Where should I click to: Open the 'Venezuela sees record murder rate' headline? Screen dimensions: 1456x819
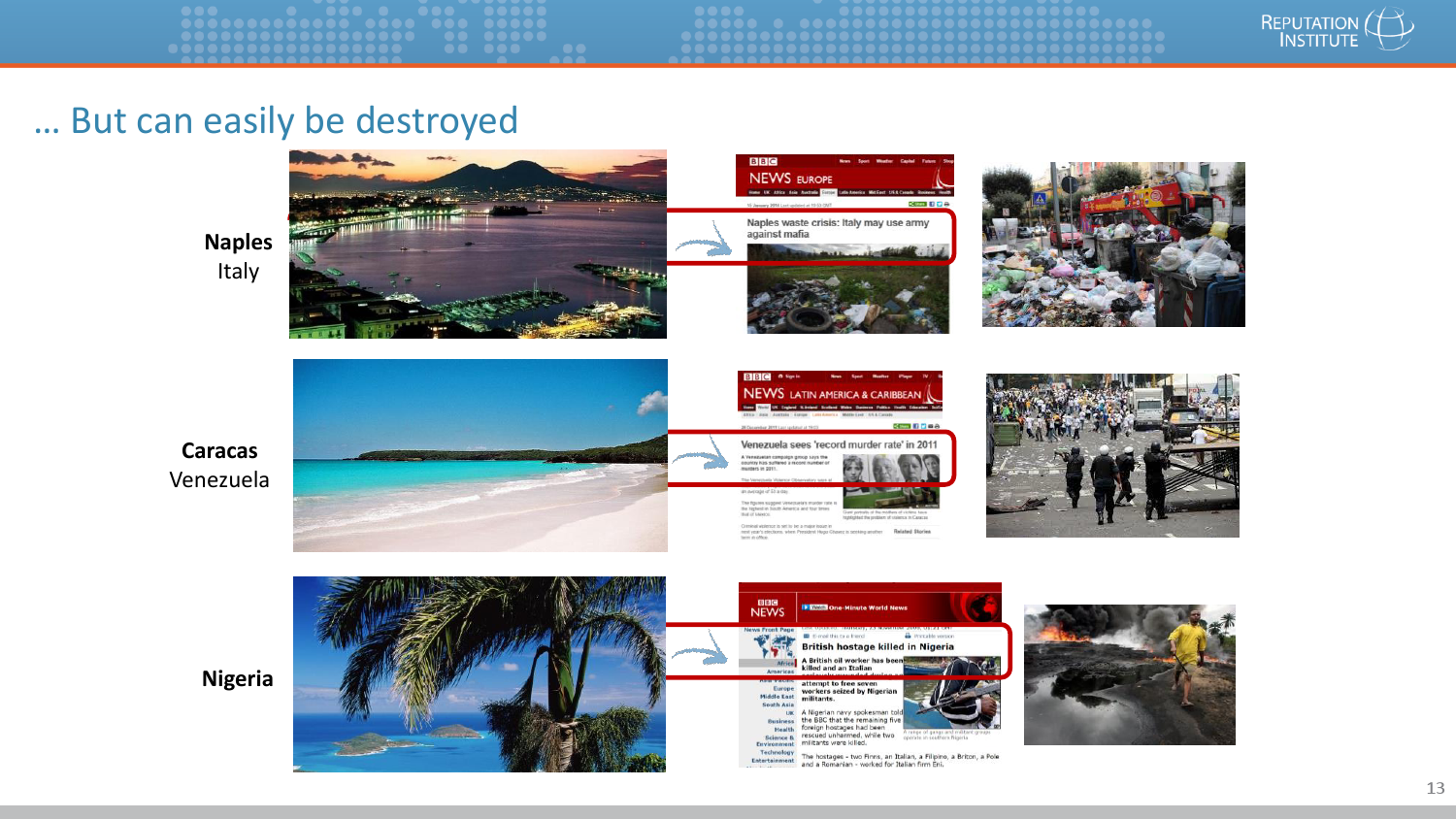coord(839,444)
